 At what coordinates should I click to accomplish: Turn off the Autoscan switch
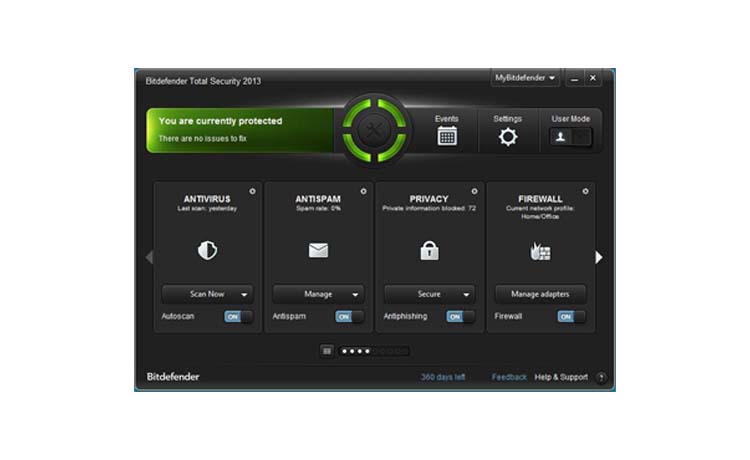pos(239,317)
